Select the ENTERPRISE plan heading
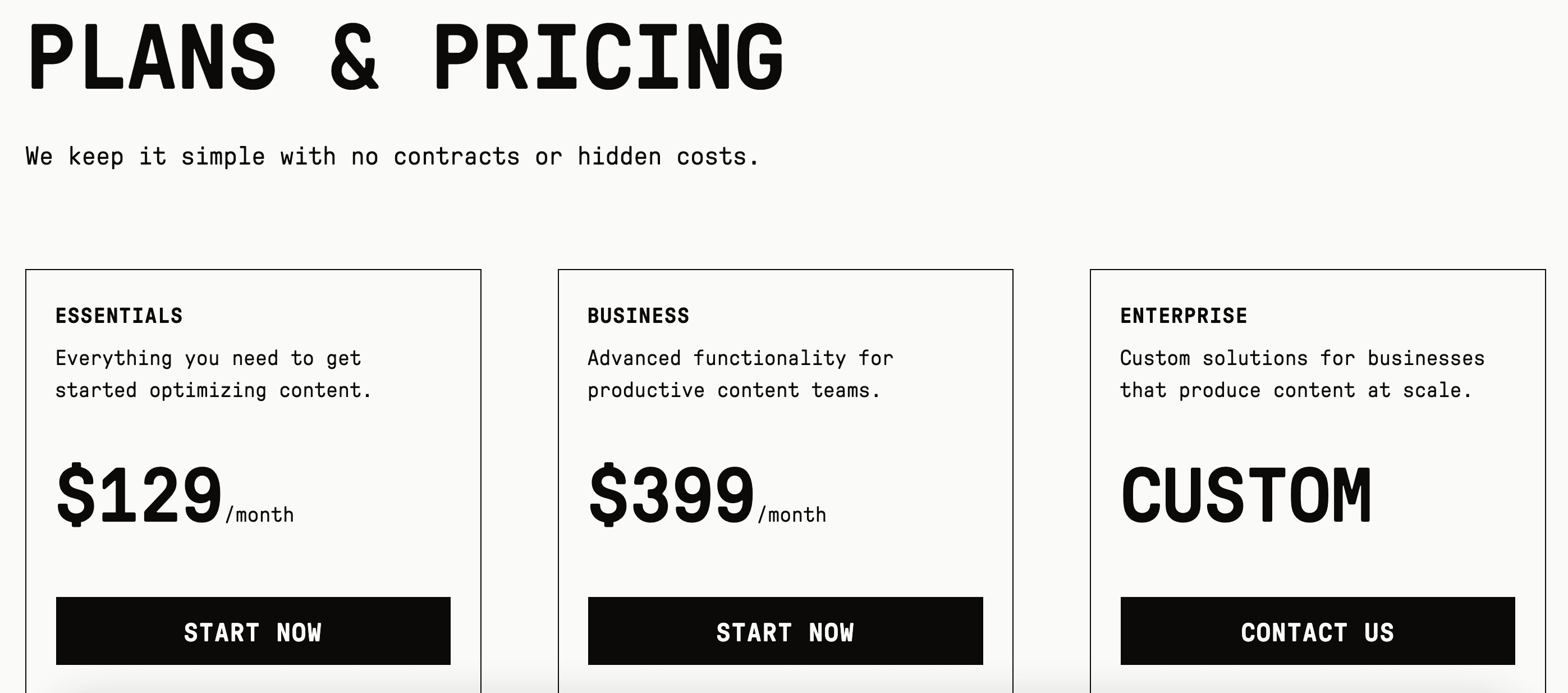The height and width of the screenshot is (693, 1568). pyautogui.click(x=1184, y=316)
